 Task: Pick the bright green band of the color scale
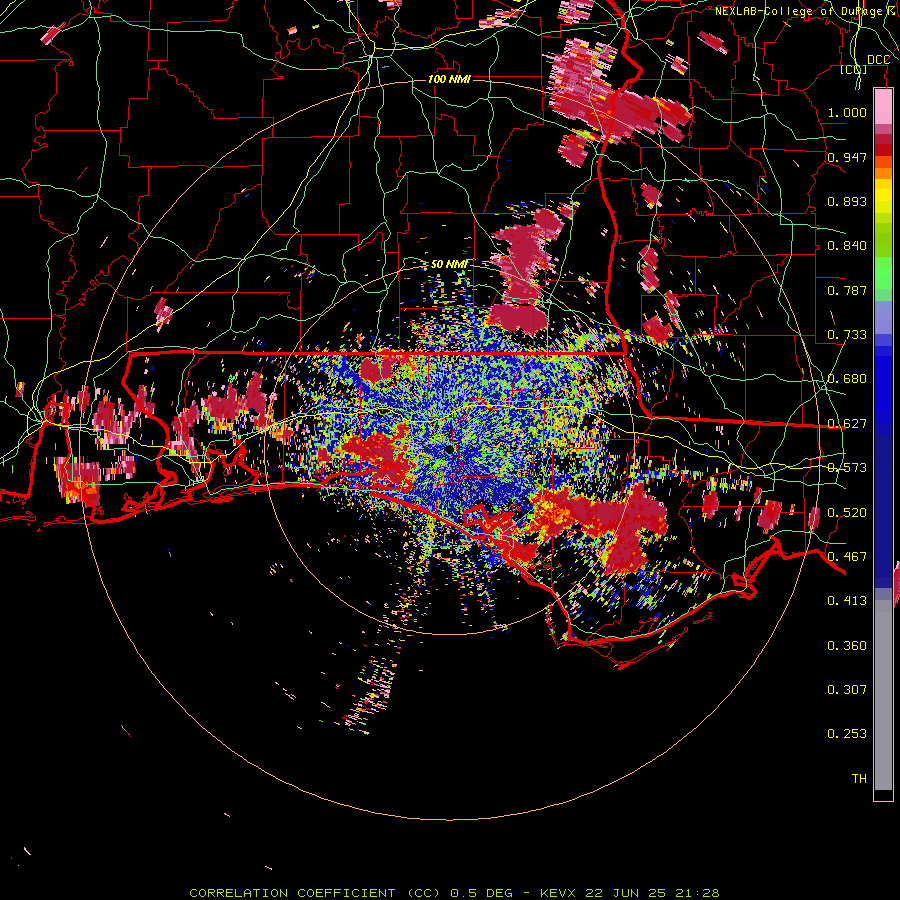tap(883, 273)
